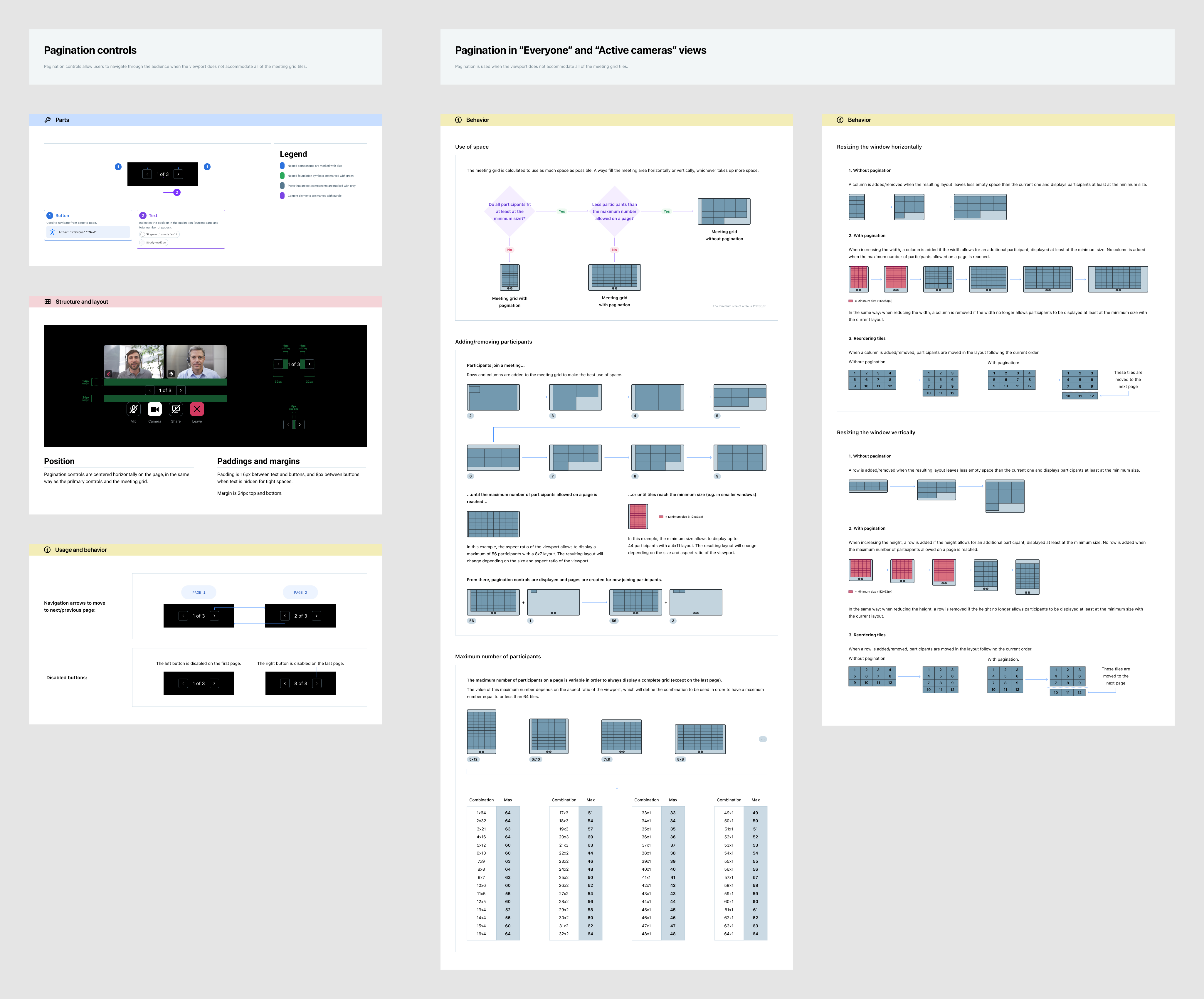Click next arrow below the two video tiles

point(181,391)
